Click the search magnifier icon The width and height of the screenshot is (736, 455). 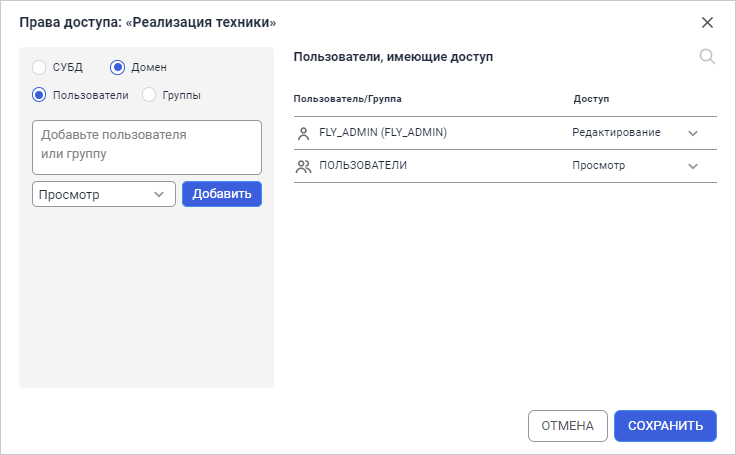coord(707,57)
